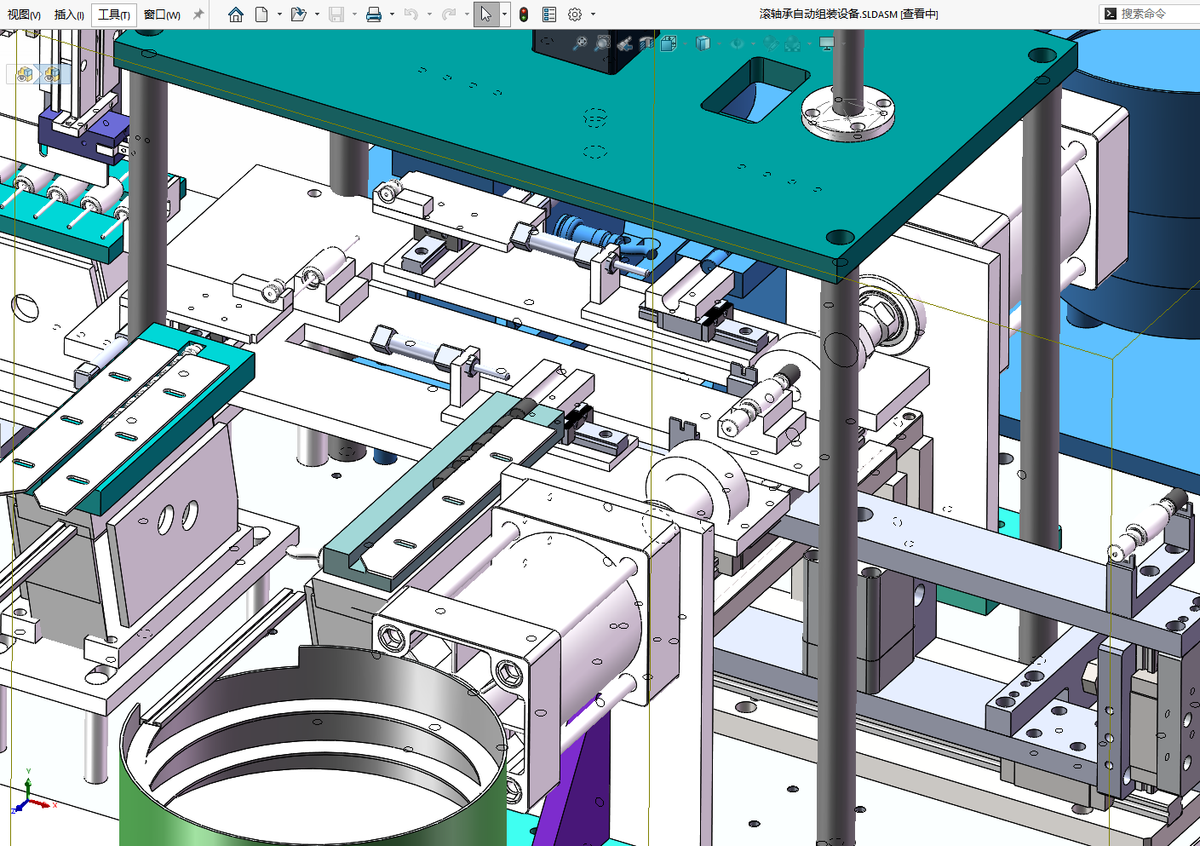
Task: Click the Previous View icon
Action: point(625,43)
